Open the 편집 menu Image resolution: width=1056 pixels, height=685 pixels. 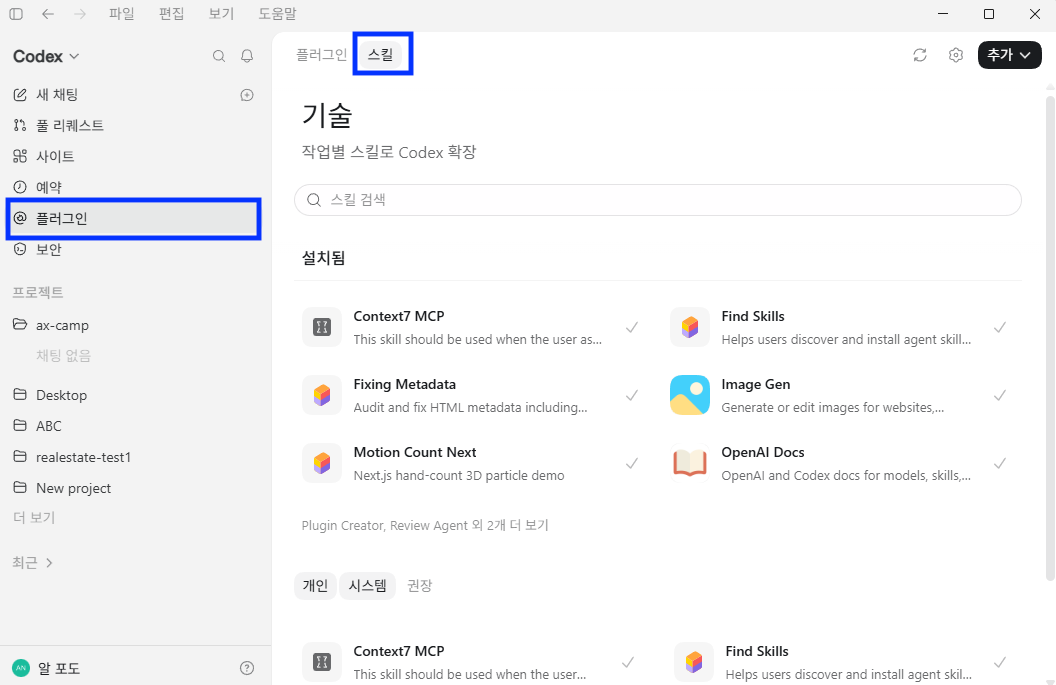pyautogui.click(x=172, y=14)
